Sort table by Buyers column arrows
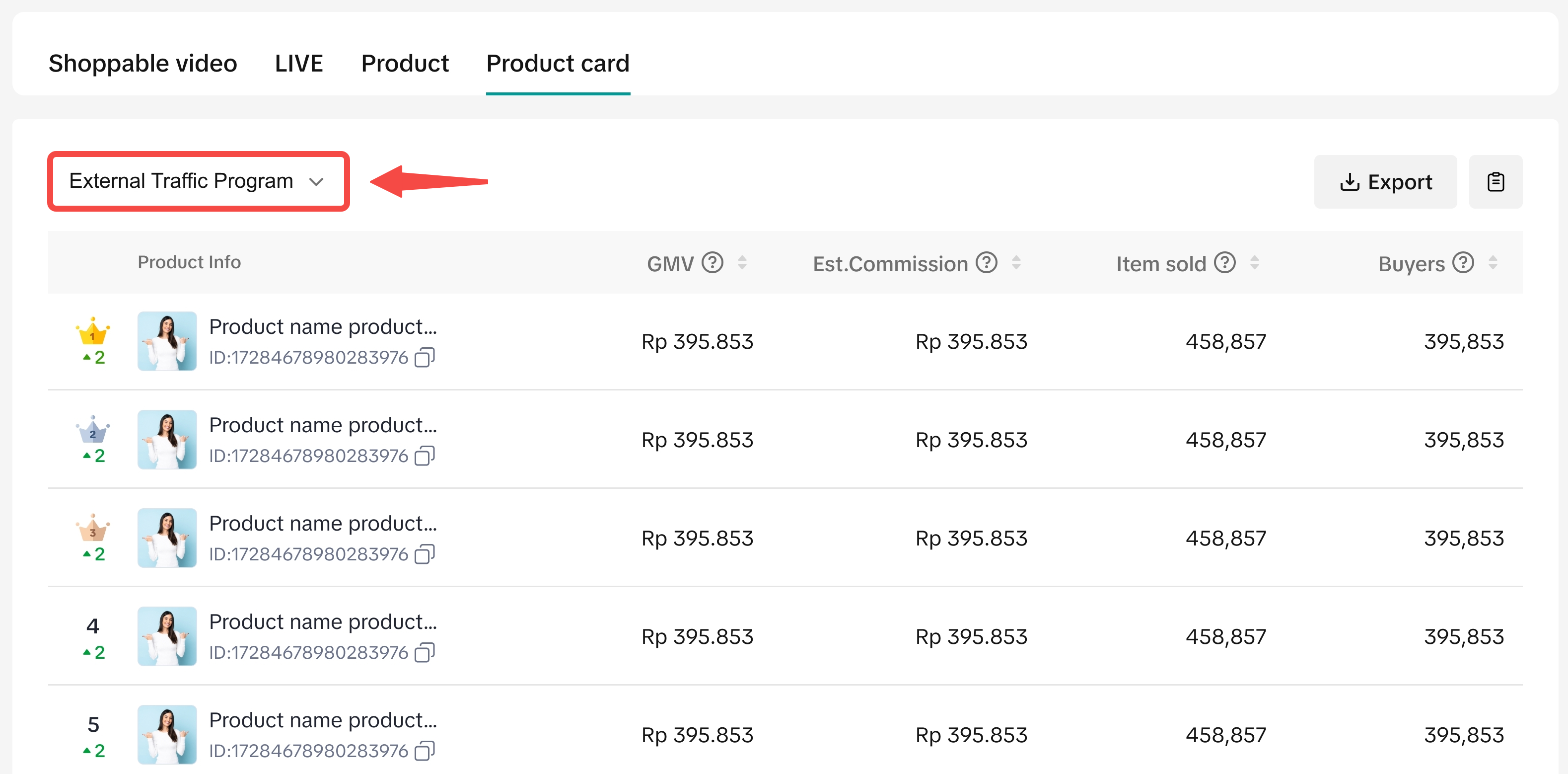This screenshot has width=1568, height=774. 1493,263
